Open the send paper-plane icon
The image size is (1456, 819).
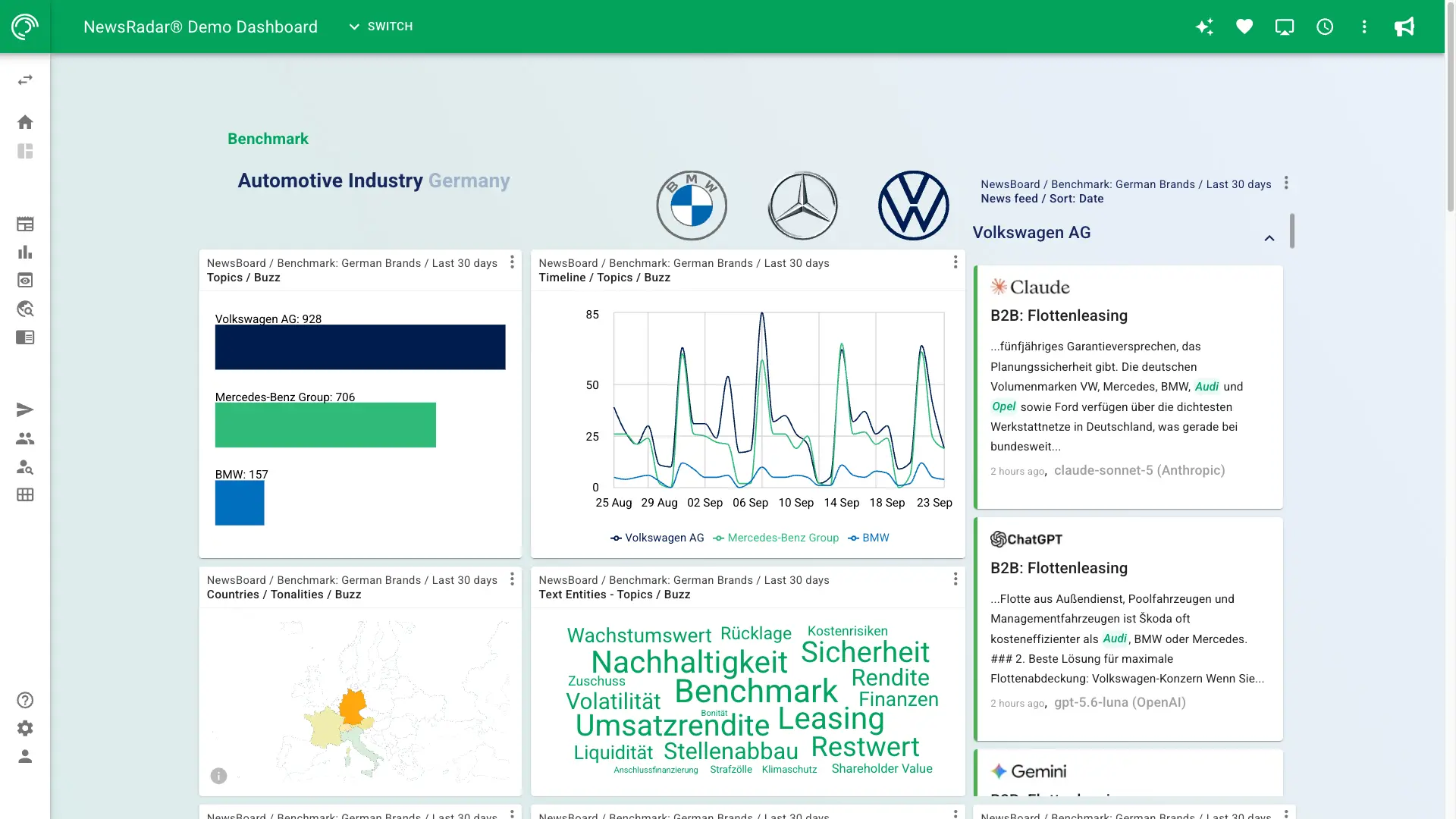[25, 409]
